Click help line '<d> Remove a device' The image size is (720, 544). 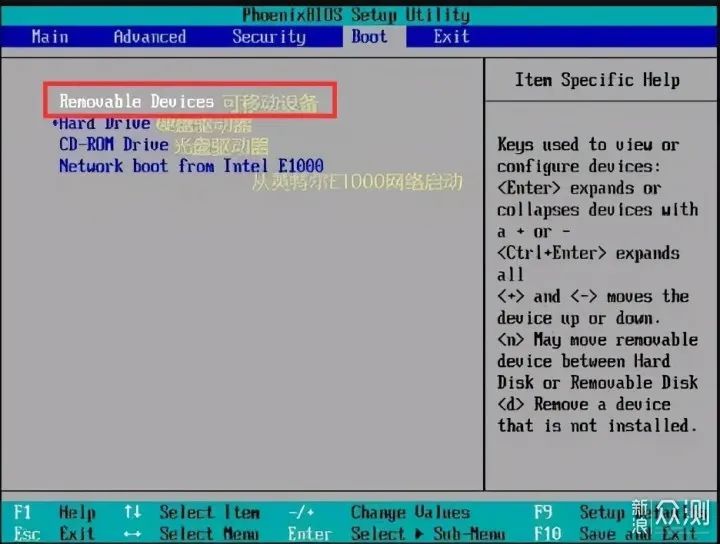[x=584, y=404]
